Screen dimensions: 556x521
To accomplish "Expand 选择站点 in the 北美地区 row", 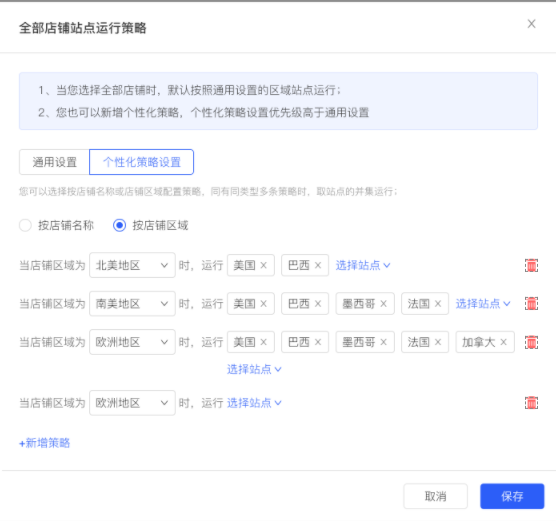I will 363,265.
